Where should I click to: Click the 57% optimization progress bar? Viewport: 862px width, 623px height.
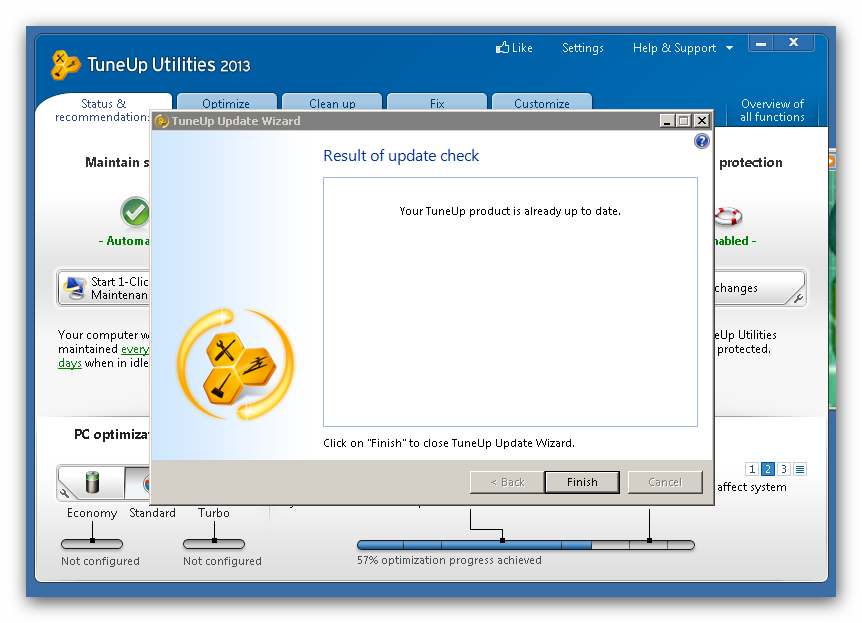[526, 545]
